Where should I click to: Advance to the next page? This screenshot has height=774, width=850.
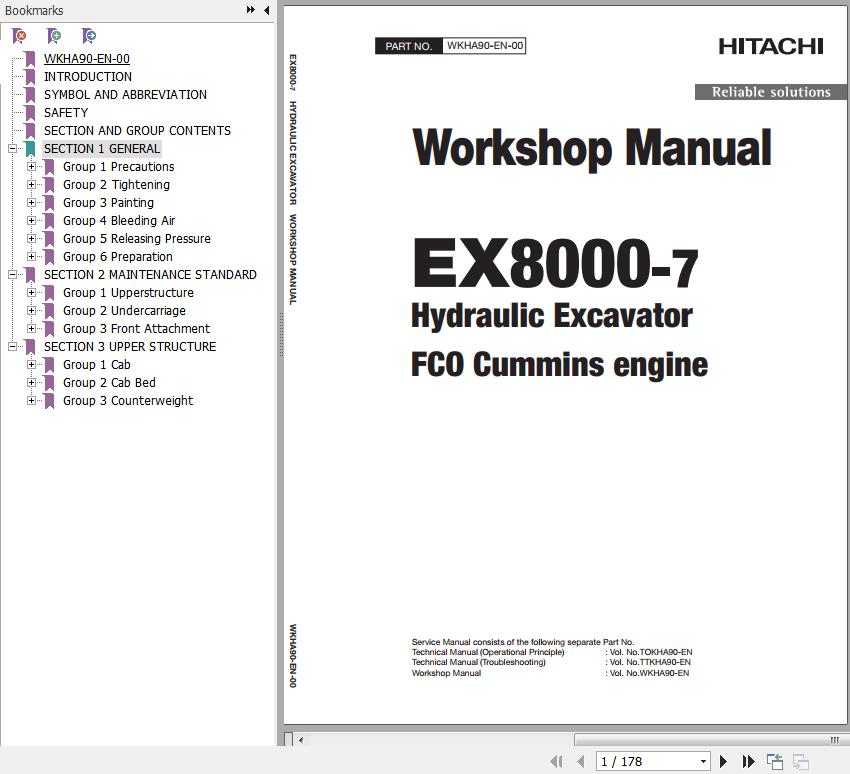click(x=723, y=762)
